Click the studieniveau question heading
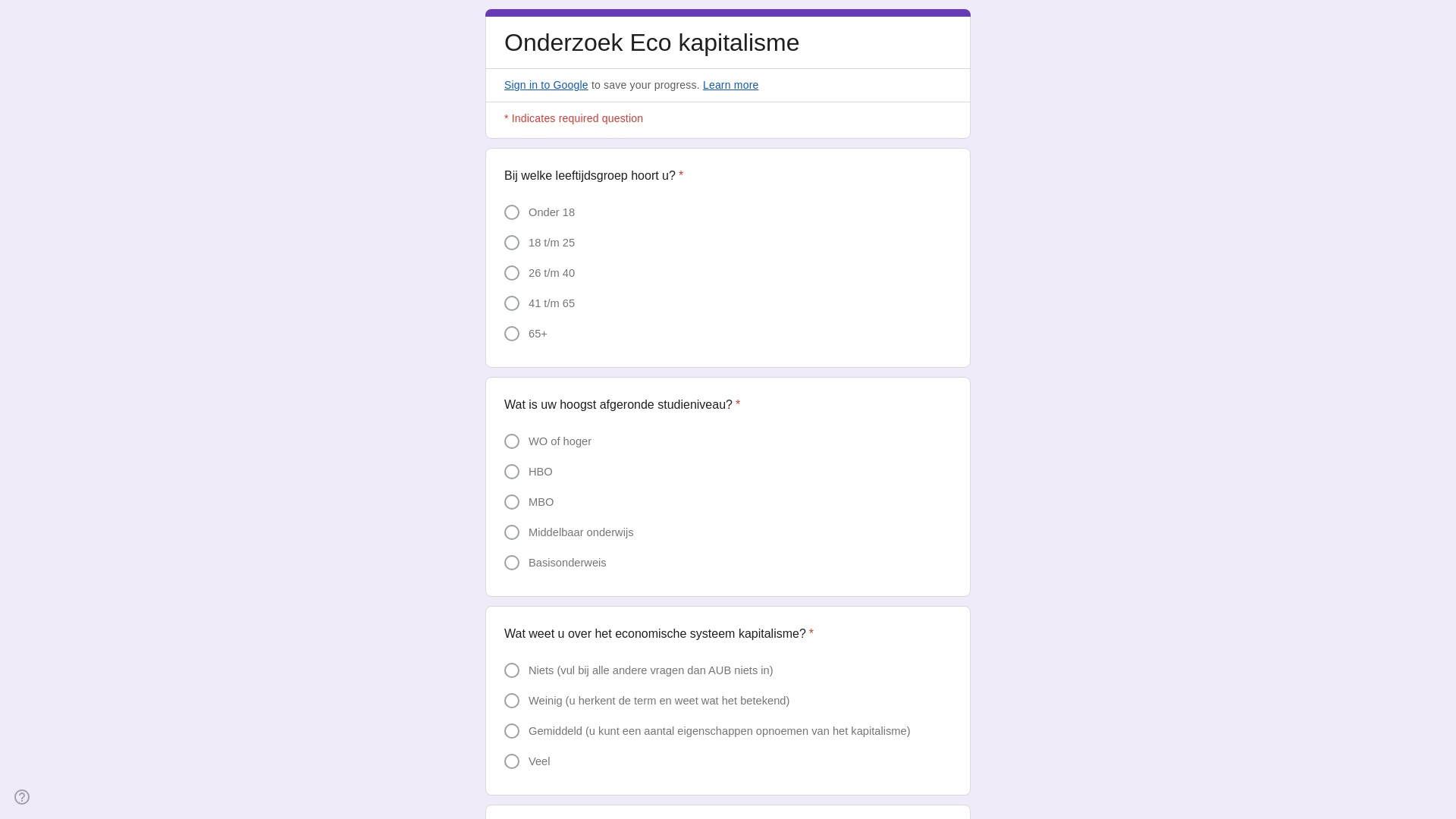Image resolution: width=1456 pixels, height=819 pixels. (617, 405)
